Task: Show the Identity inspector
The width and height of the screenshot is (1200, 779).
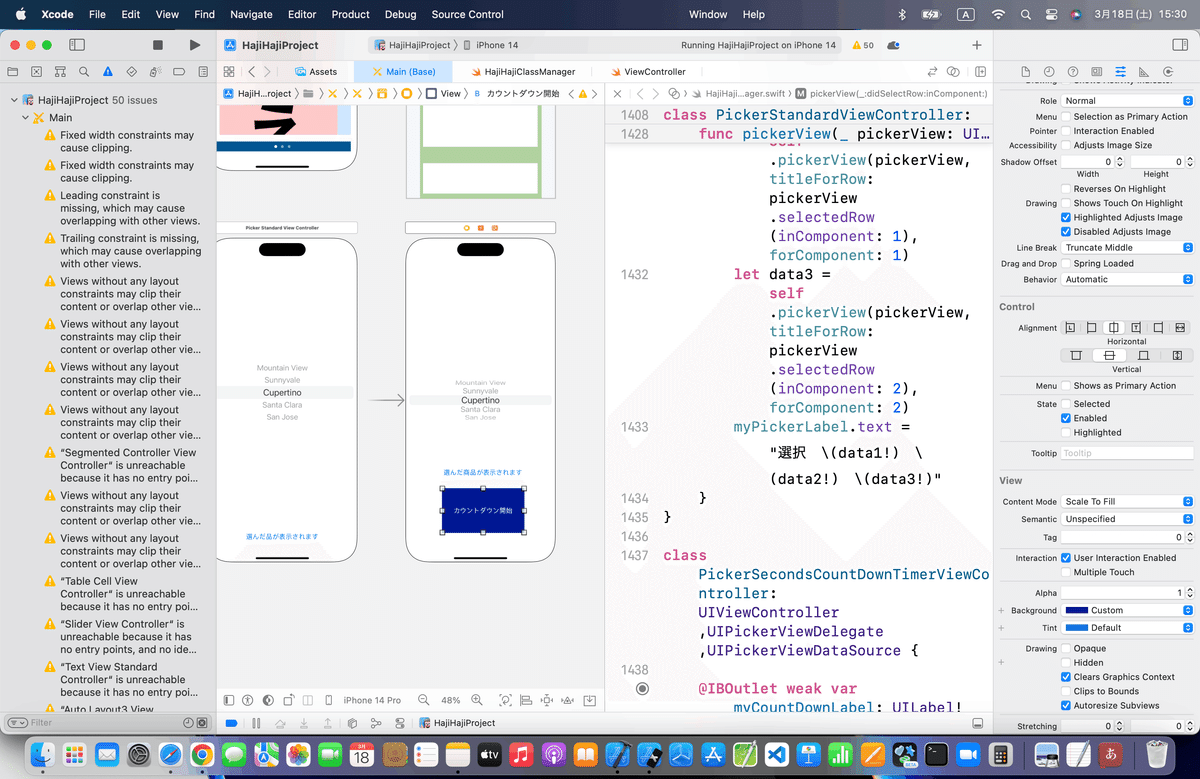Action: point(1097,72)
